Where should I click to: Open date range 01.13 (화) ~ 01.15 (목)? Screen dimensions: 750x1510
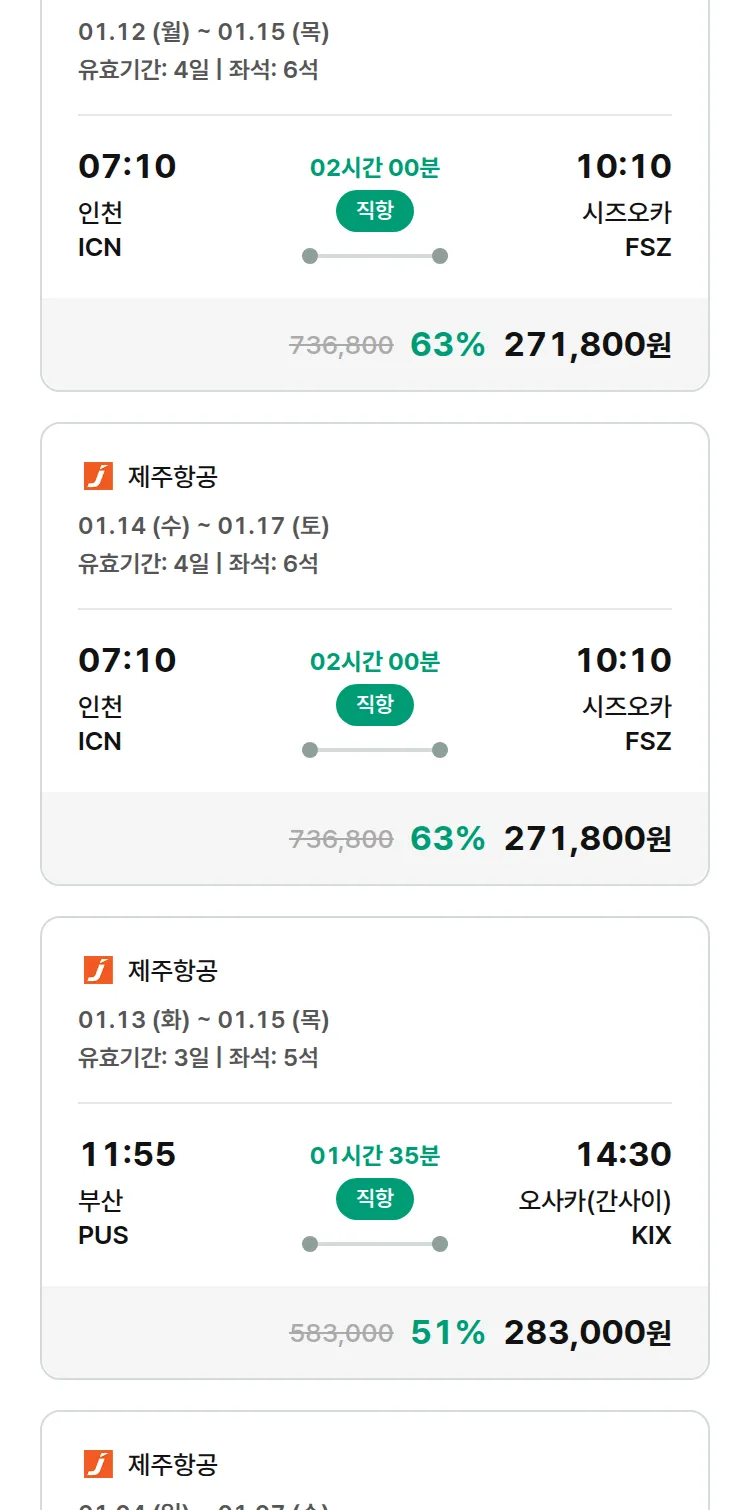click(x=204, y=1020)
